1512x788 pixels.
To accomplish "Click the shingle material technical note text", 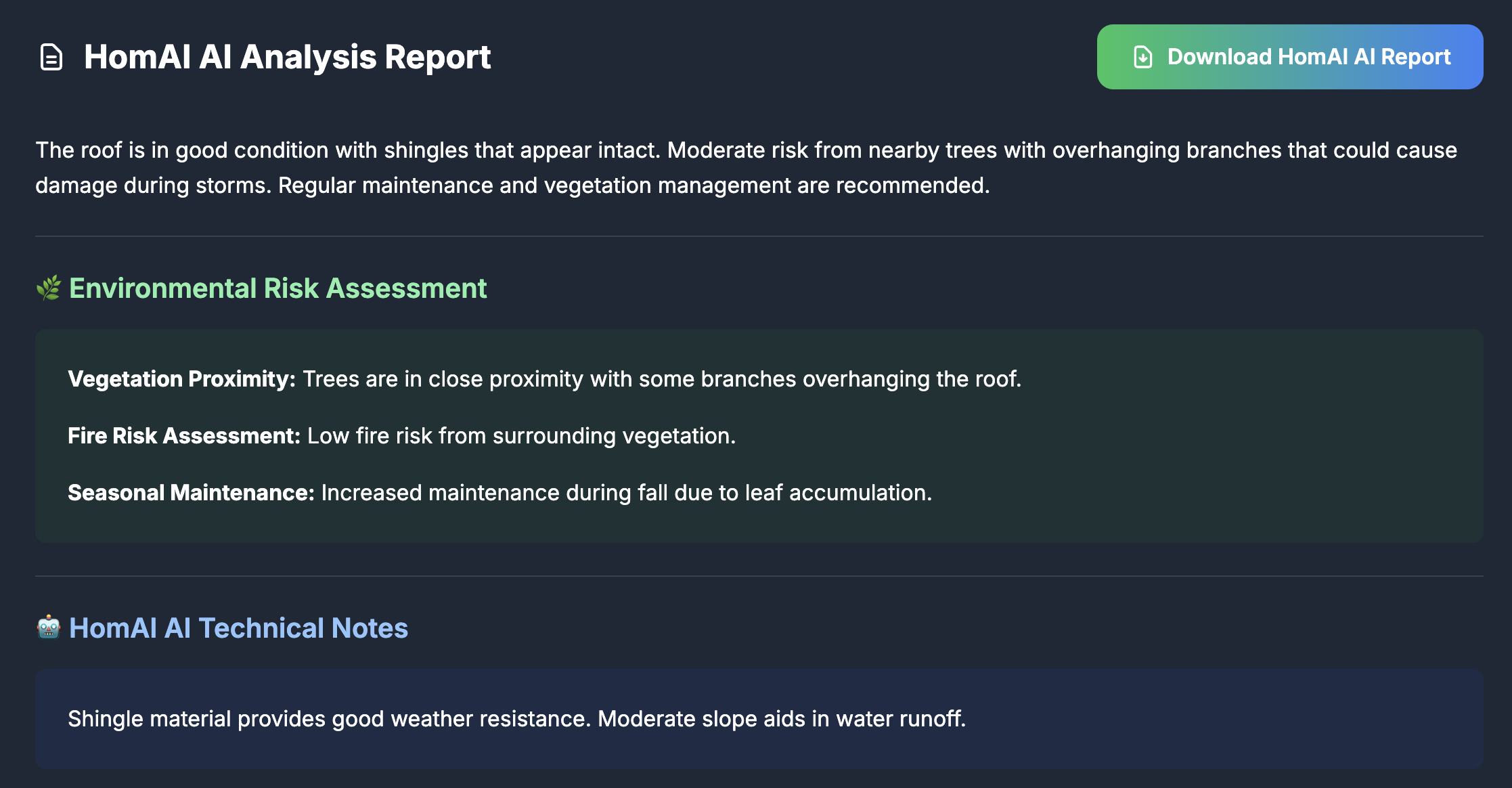I will click(332, 719).
